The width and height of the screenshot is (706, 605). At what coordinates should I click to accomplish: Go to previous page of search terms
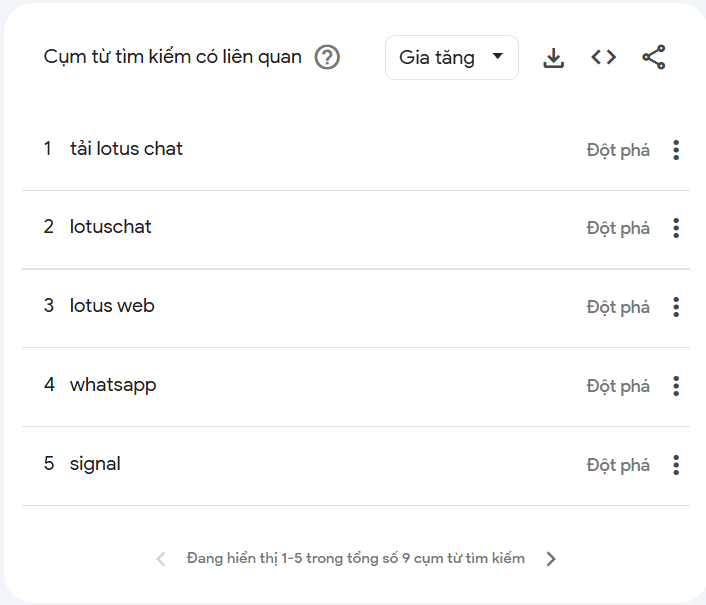coord(161,559)
